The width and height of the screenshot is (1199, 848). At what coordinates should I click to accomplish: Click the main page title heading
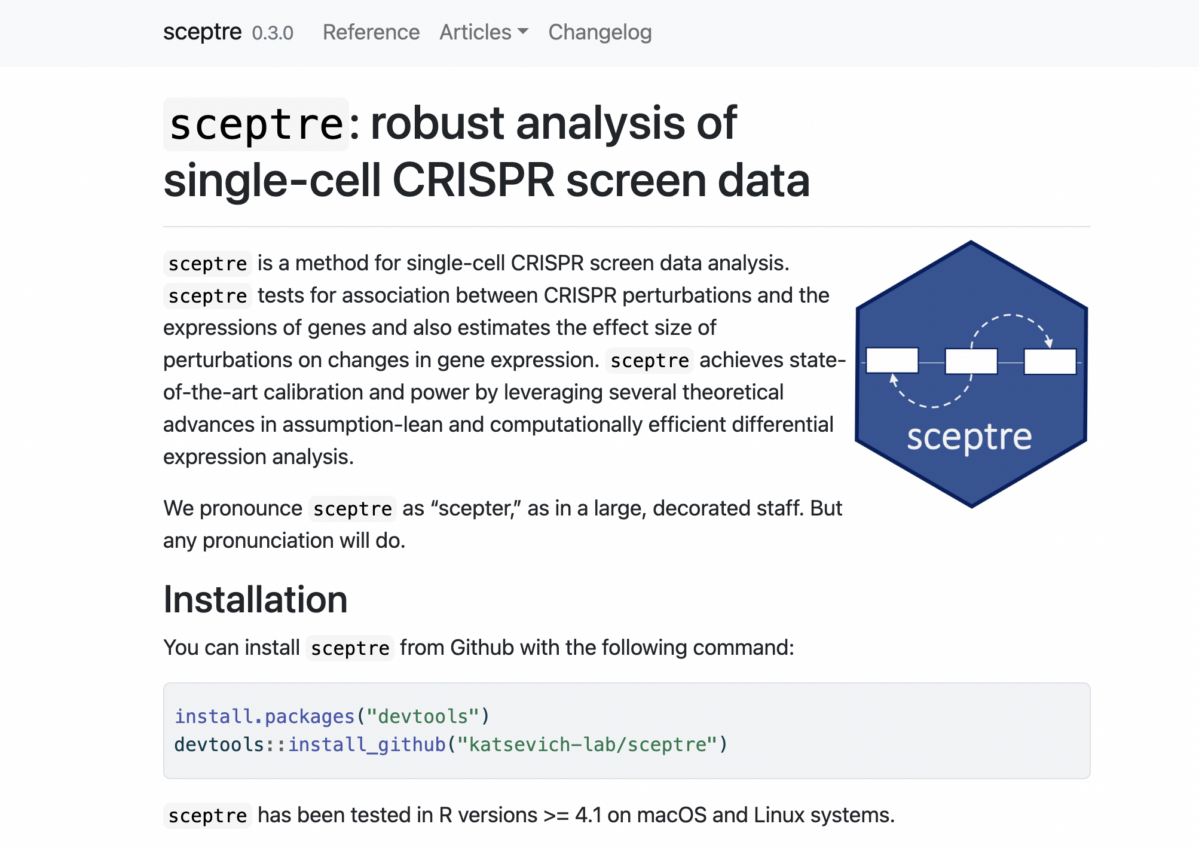pos(488,151)
